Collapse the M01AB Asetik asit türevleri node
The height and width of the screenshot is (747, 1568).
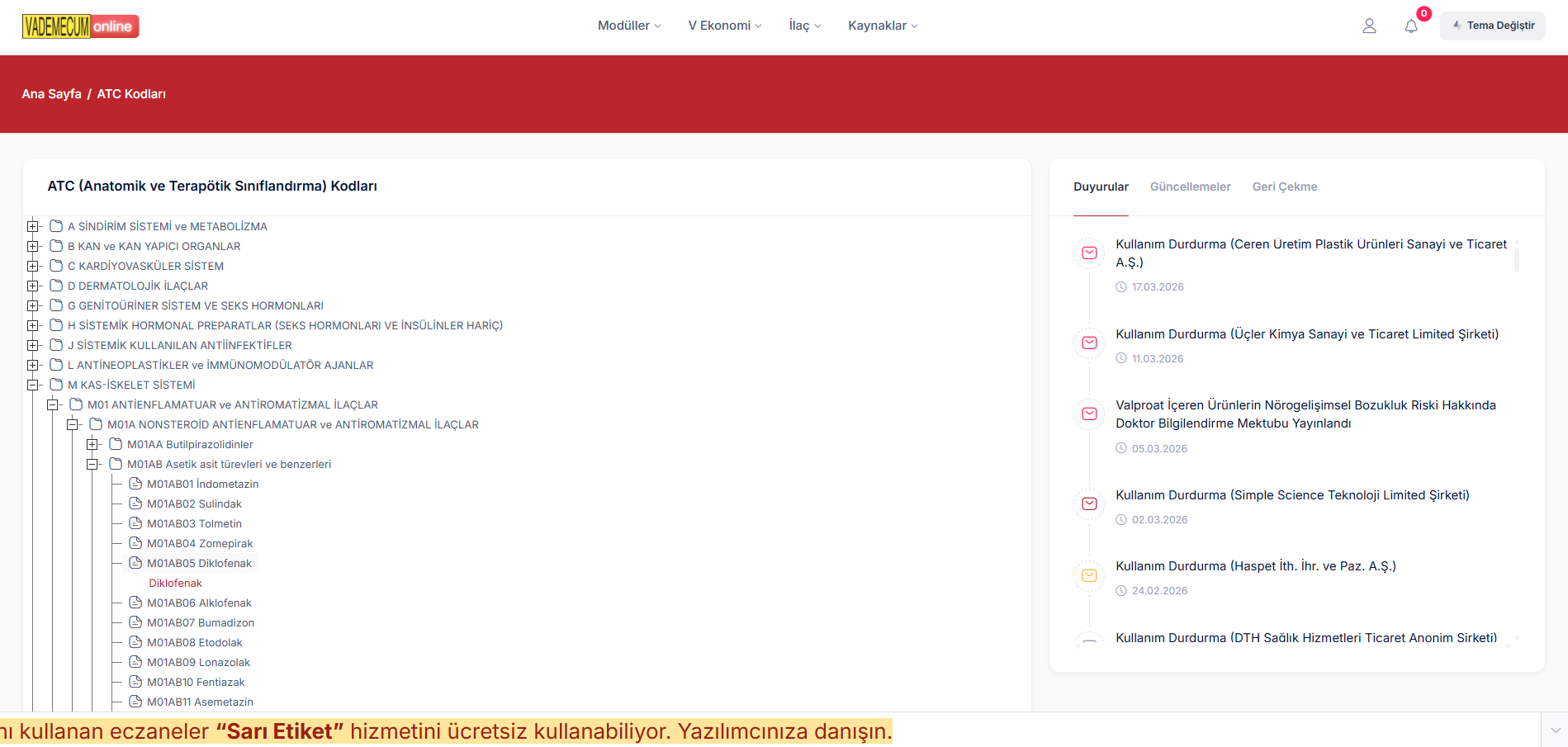(x=92, y=464)
